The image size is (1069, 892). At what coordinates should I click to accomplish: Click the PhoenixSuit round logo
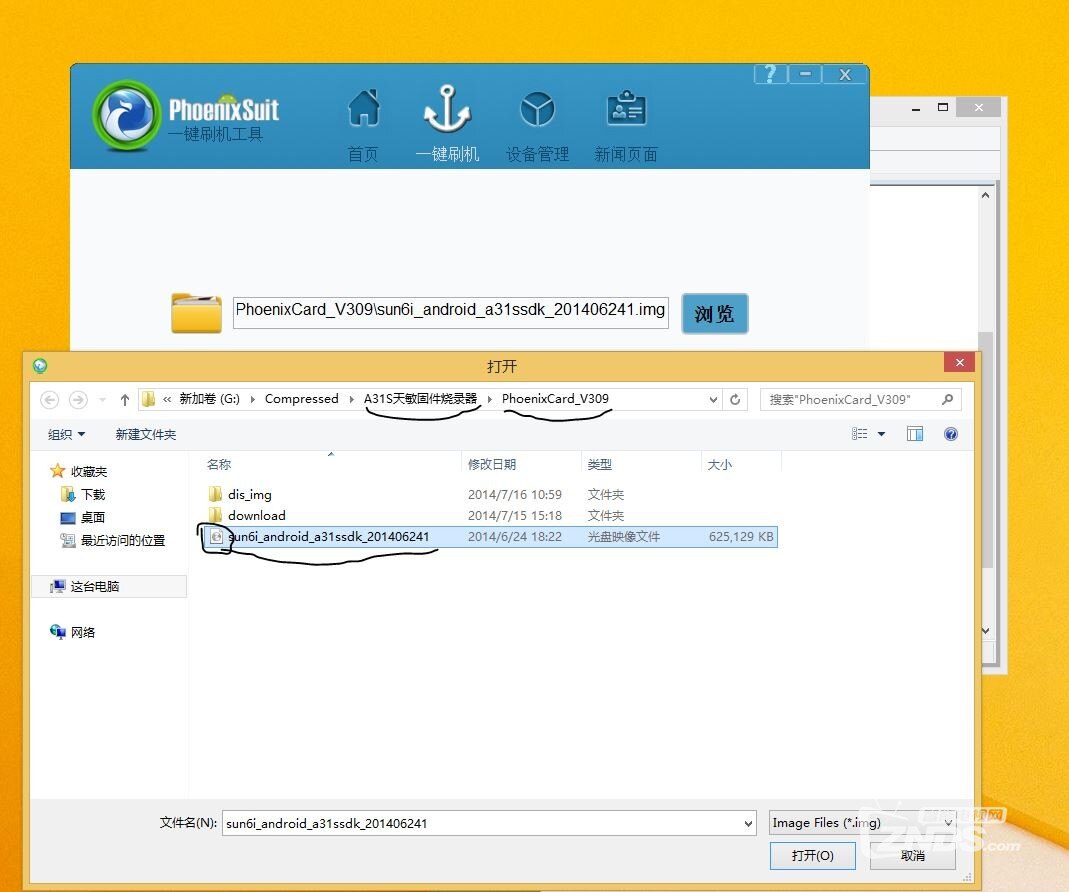126,115
